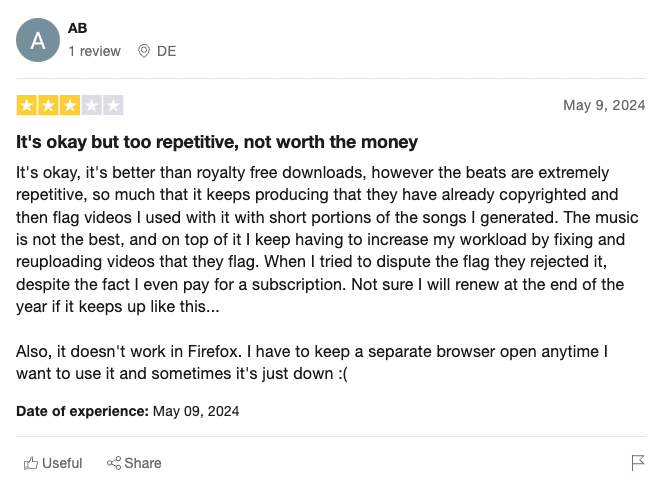
Task: Click the Date of experience line
Action: pyautogui.click(x=127, y=411)
